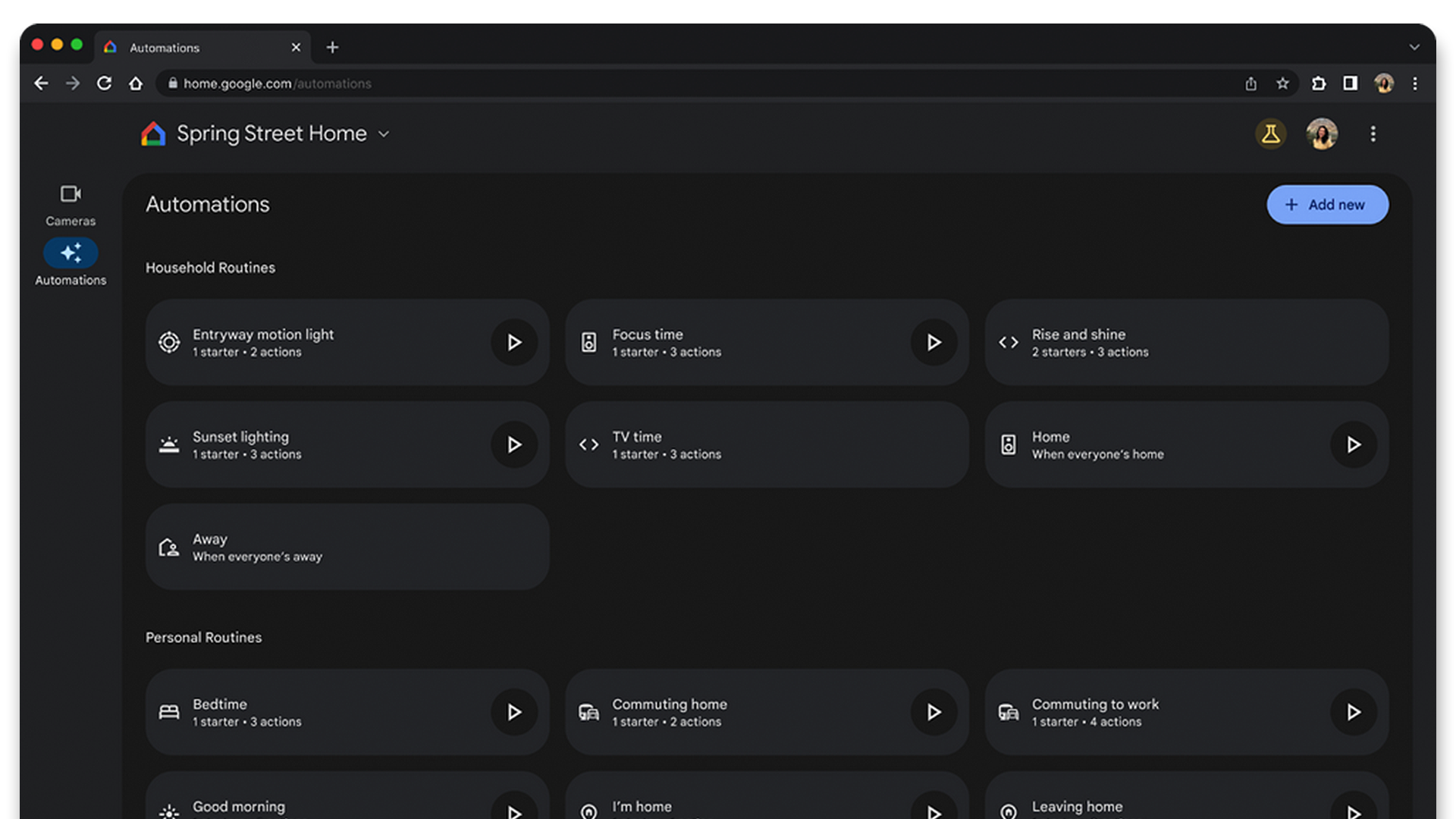This screenshot has width=1456, height=819.
Task: Click the Away routine card
Action: [346, 547]
